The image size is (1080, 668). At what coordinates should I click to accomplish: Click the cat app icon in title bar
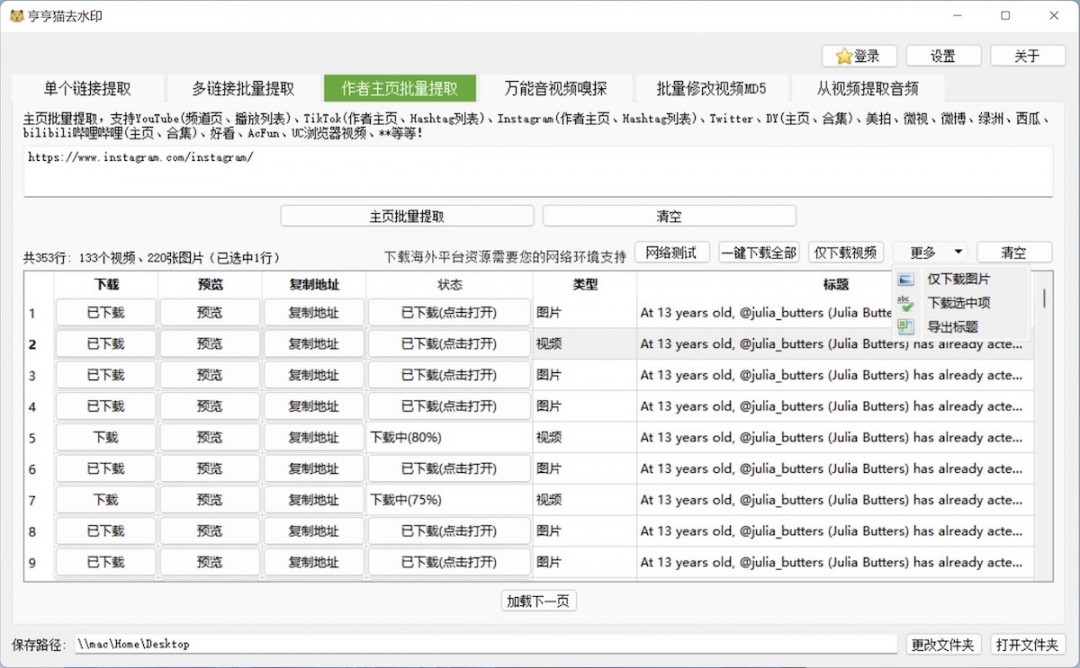[x=17, y=16]
